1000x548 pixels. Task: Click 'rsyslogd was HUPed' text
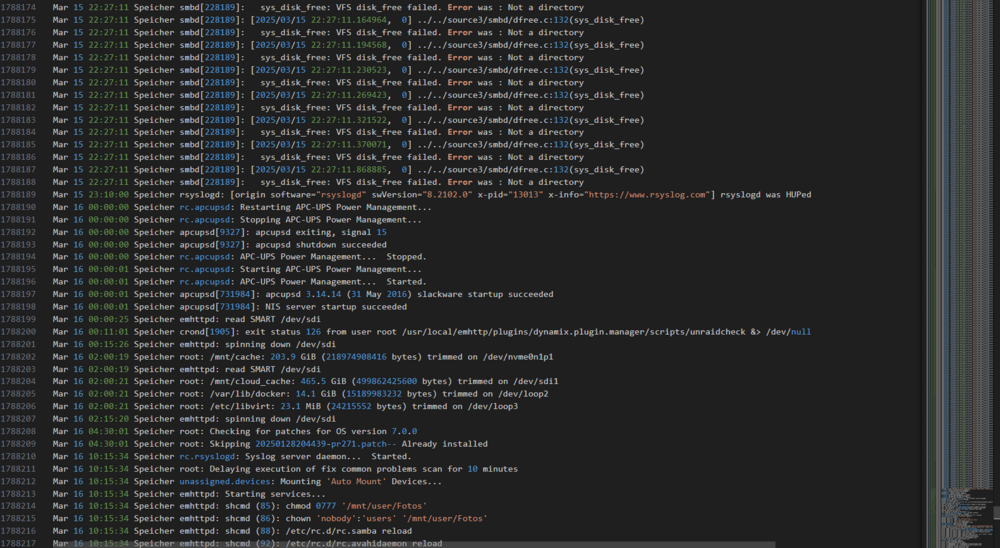point(765,195)
